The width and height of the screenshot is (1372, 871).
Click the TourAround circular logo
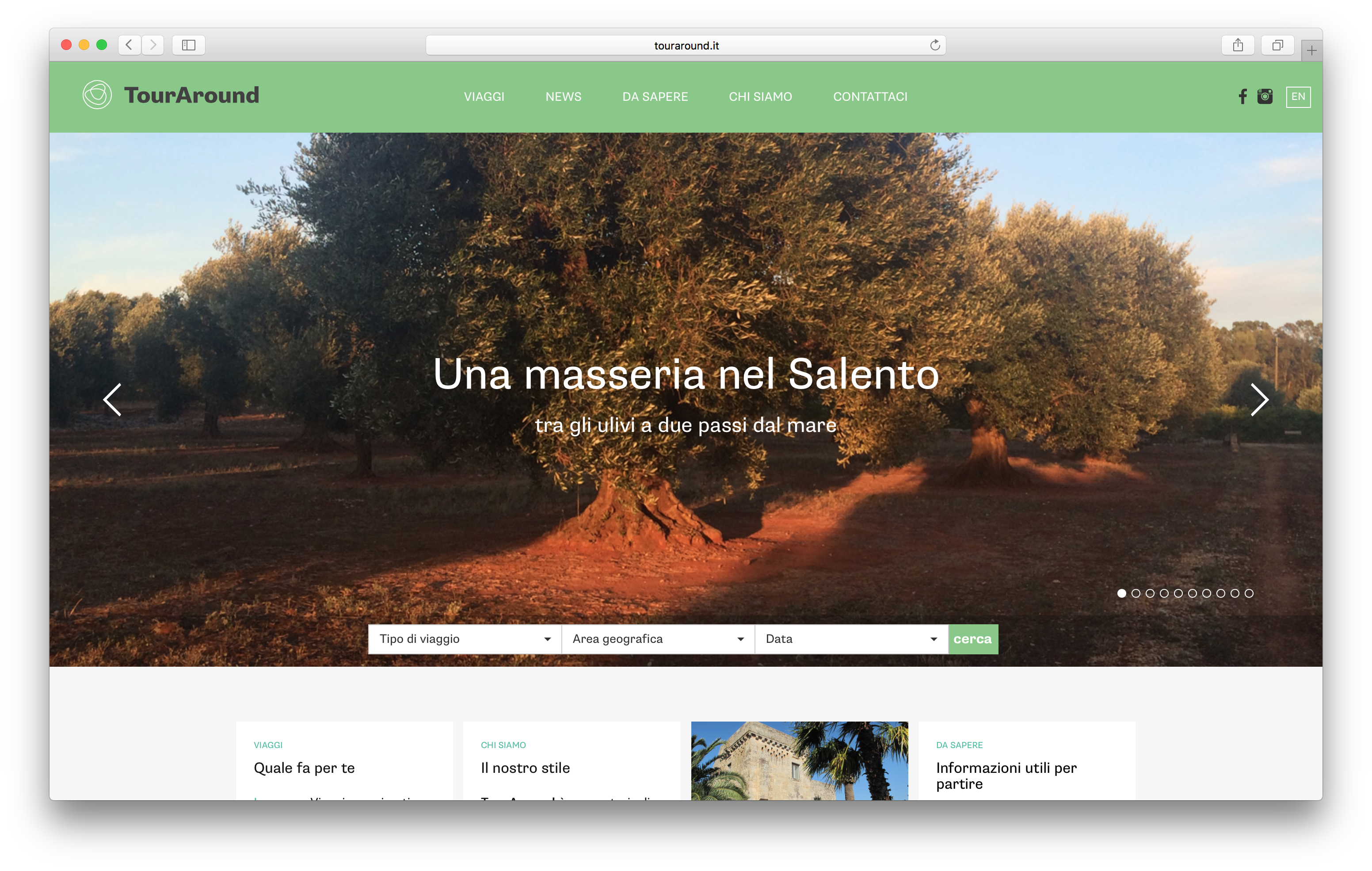(x=97, y=95)
